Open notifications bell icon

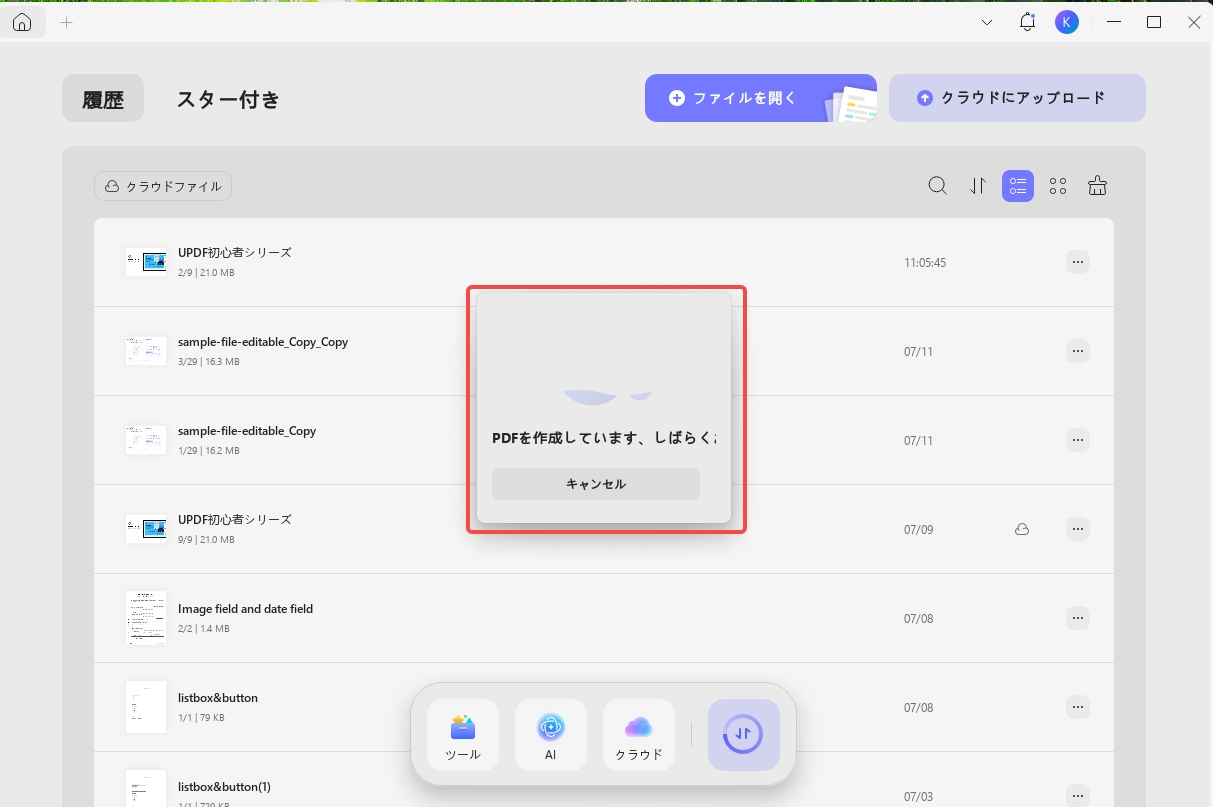pyautogui.click(x=1027, y=22)
